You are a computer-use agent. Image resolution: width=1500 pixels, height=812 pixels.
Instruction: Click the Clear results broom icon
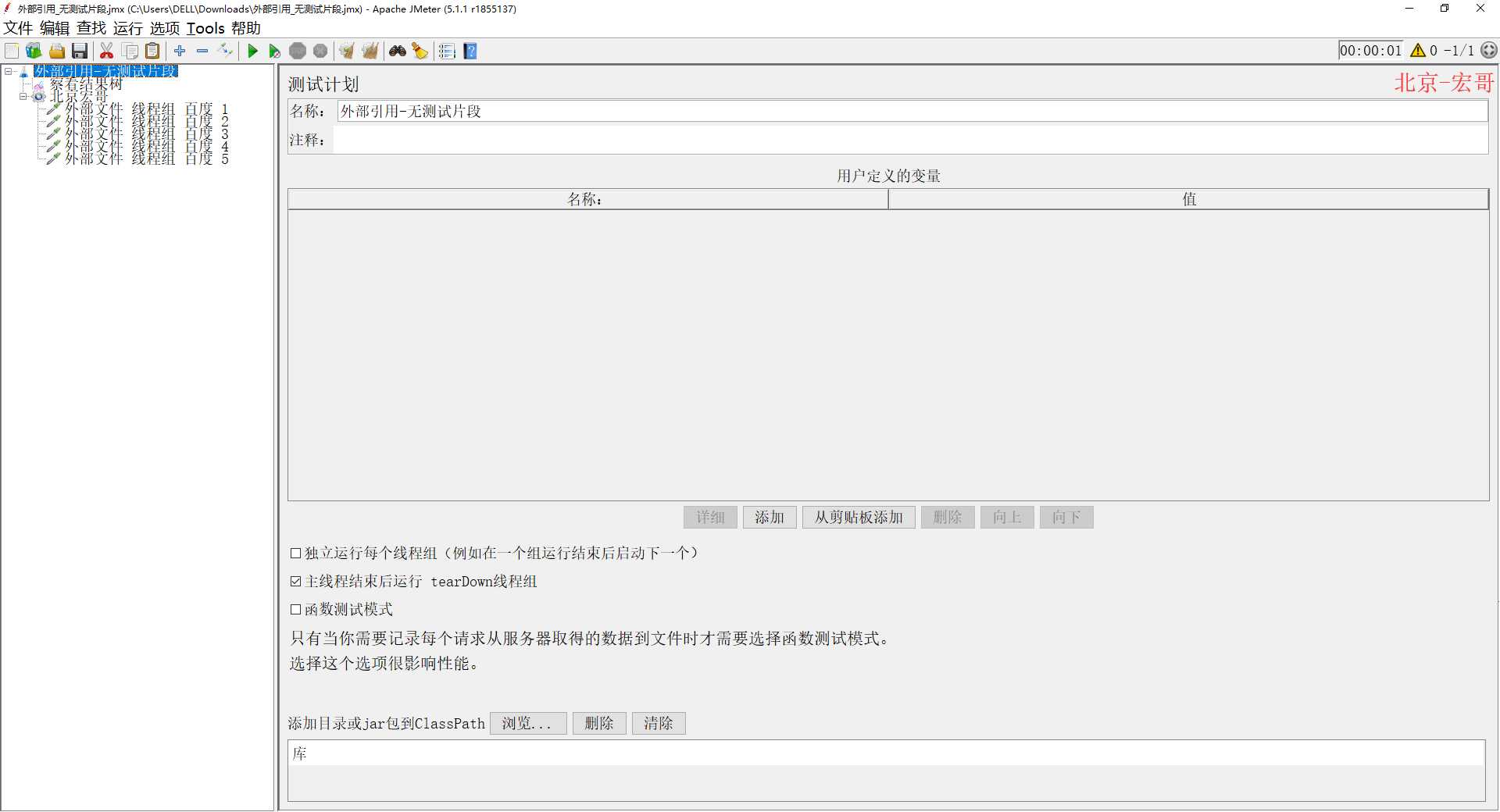[346, 51]
